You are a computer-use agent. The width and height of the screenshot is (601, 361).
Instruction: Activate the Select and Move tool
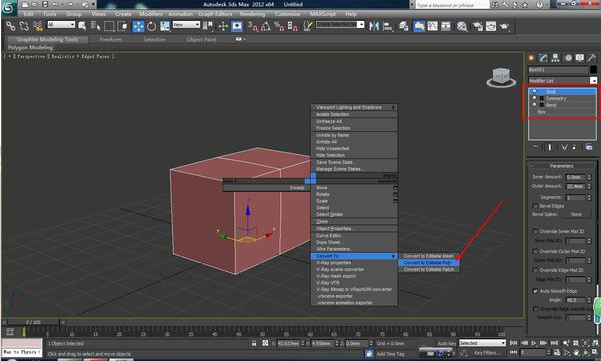coord(138,26)
